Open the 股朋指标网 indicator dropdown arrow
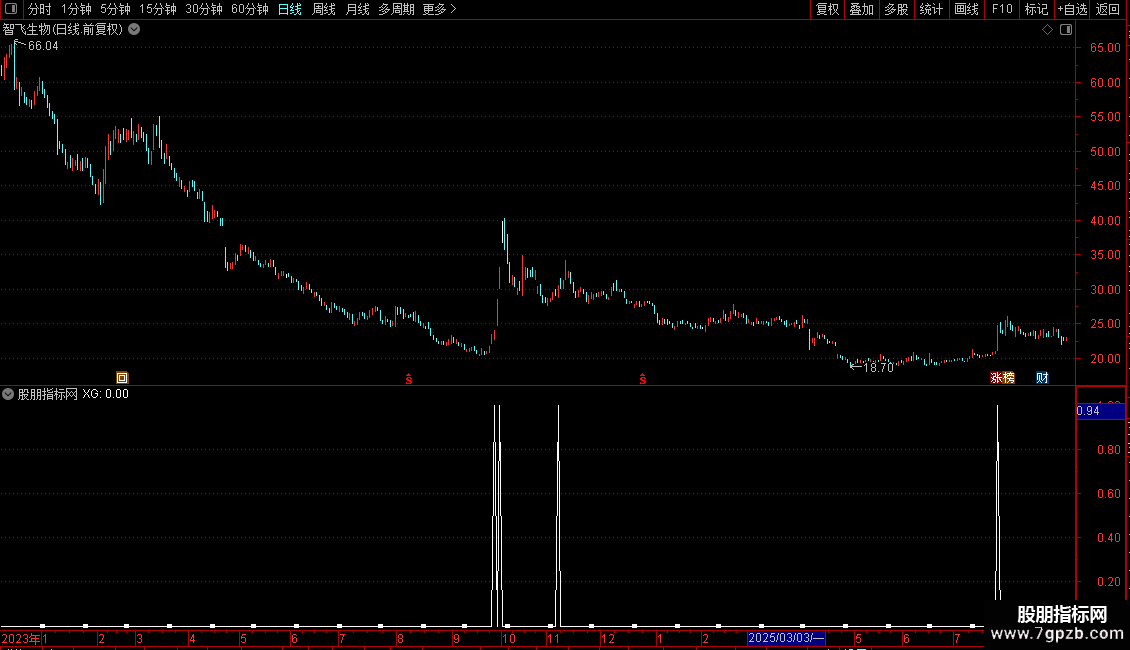The image size is (1130, 650). (x=8, y=394)
